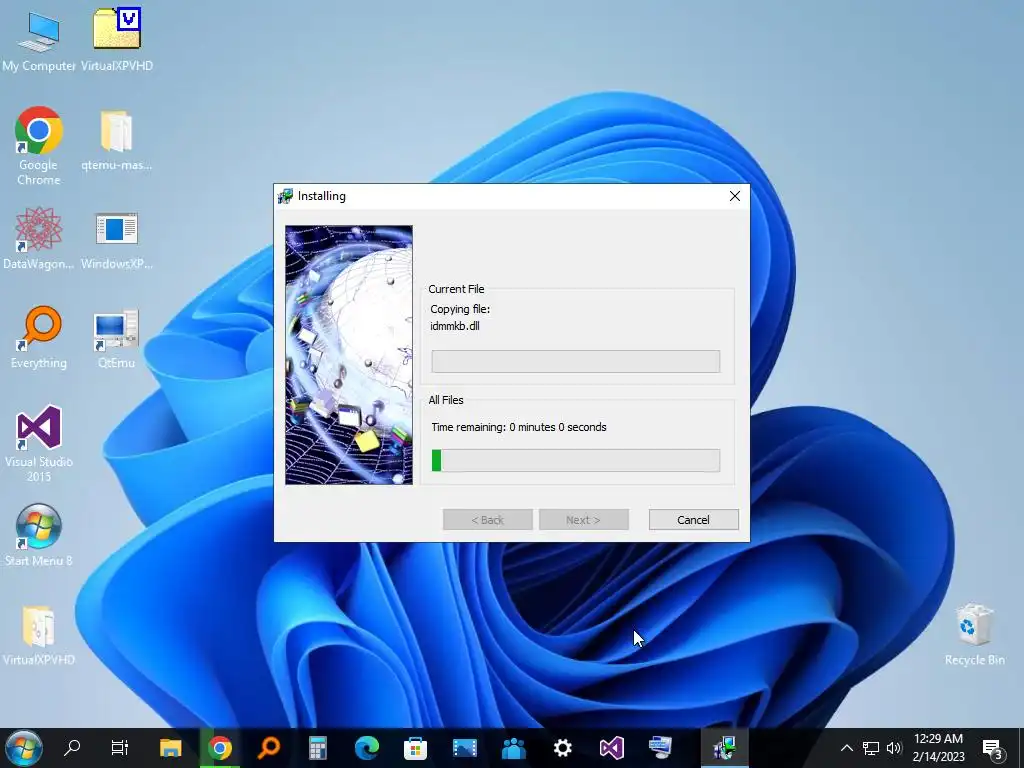The width and height of the screenshot is (1024, 768).
Task: Open Everything search from the taskbar
Action: pos(268,747)
